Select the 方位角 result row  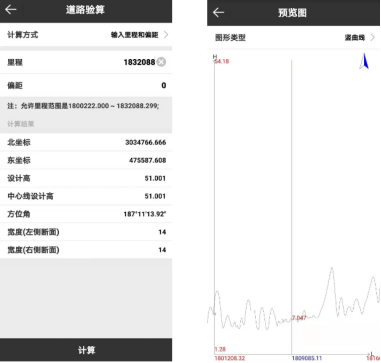pyautogui.click(x=86, y=214)
